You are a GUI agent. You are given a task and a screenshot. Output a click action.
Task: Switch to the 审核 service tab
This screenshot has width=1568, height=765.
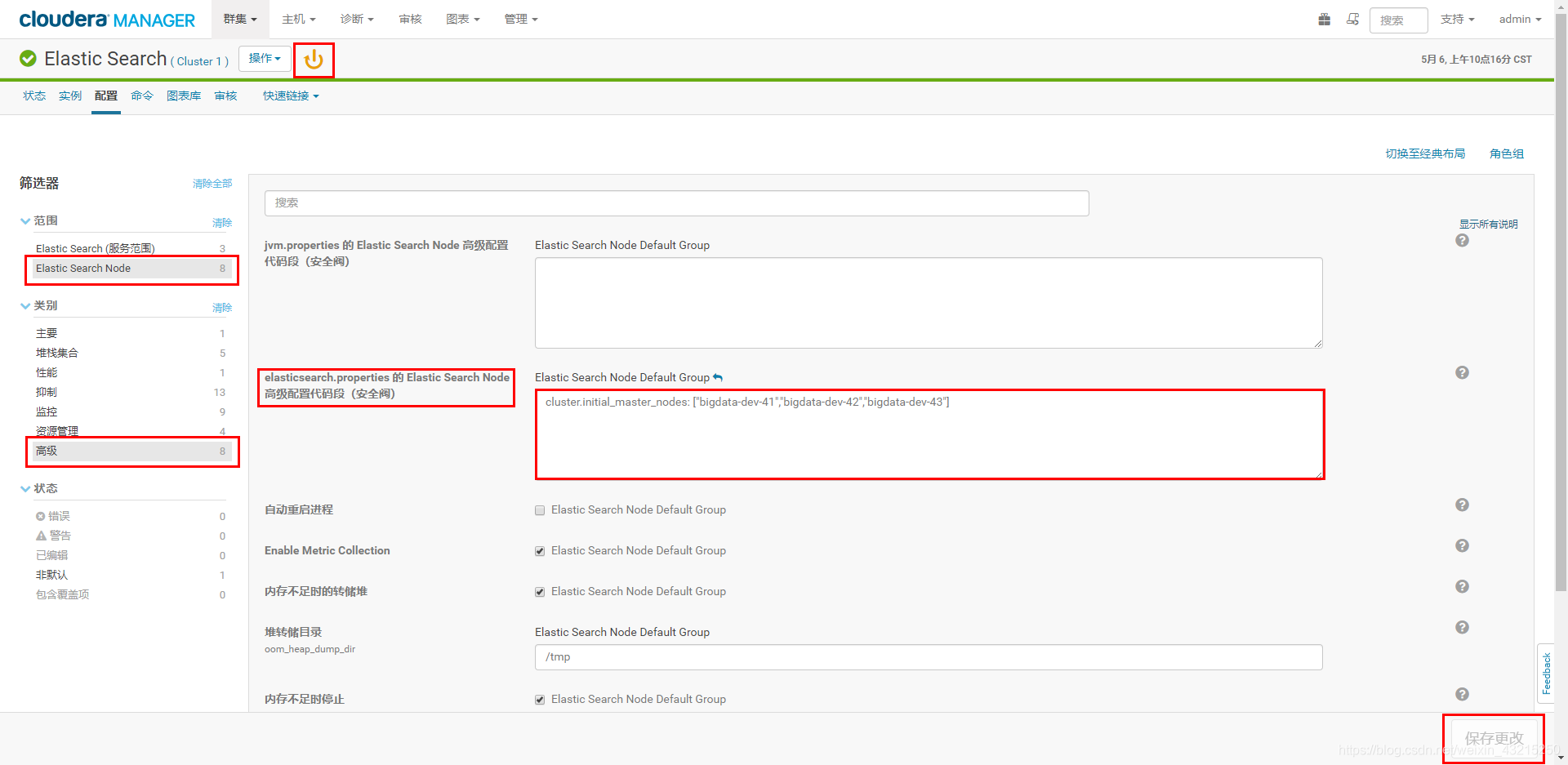click(225, 96)
